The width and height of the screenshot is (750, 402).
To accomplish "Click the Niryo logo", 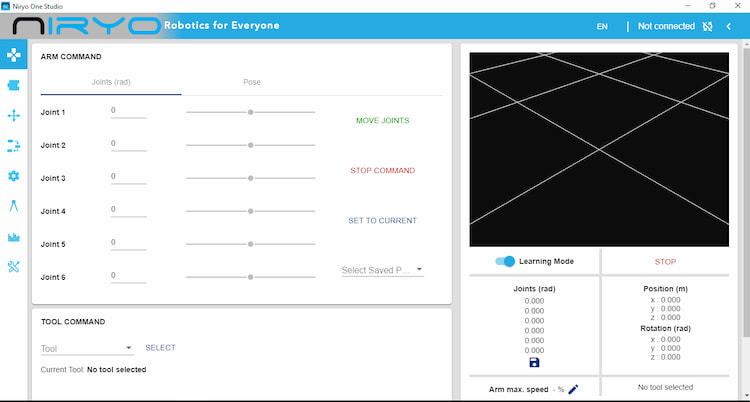I will (x=87, y=26).
